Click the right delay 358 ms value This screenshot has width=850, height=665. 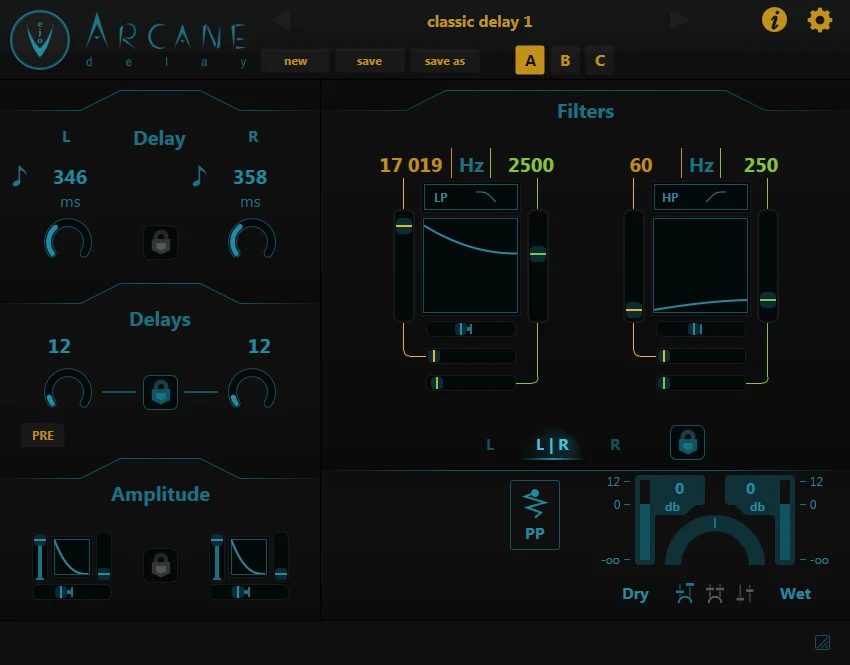[250, 177]
